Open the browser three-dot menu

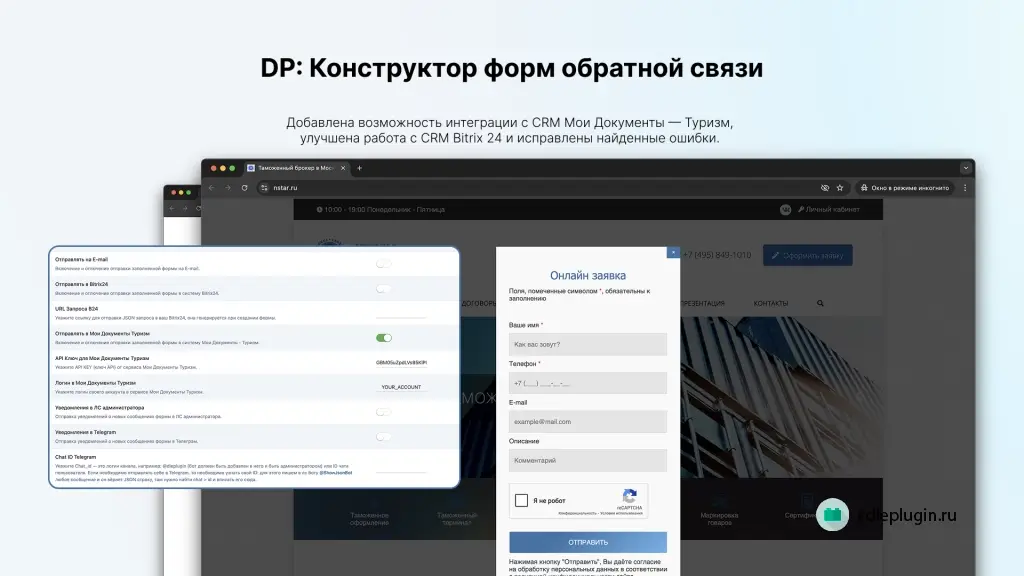[x=965, y=188]
